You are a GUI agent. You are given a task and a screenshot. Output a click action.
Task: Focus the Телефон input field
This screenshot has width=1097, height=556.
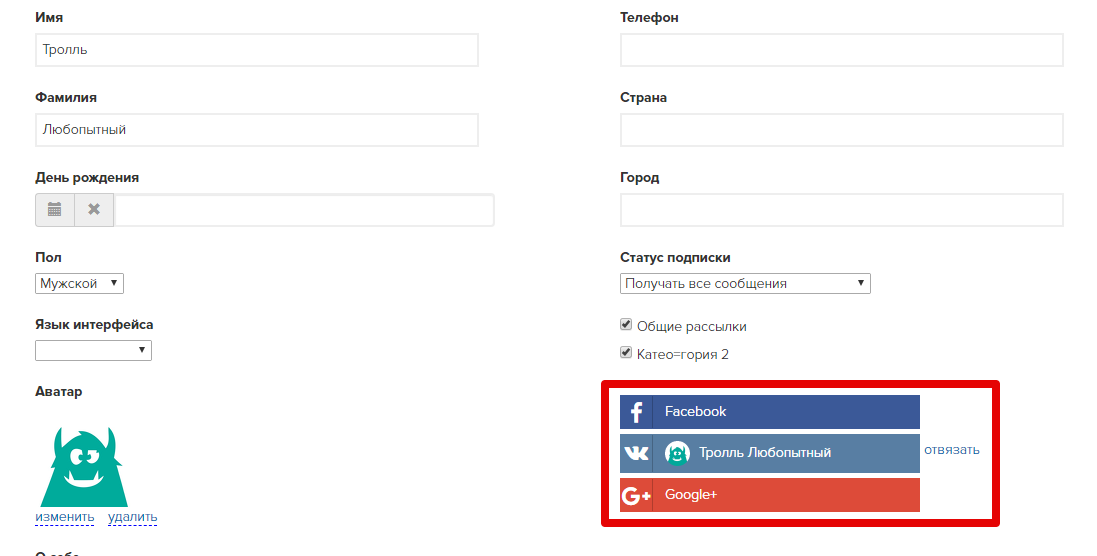pos(842,50)
